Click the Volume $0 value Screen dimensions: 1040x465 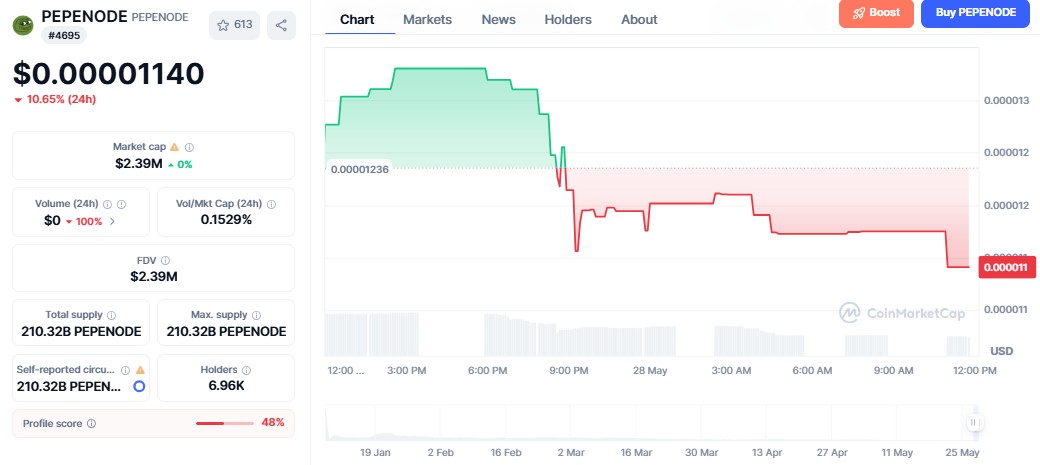pos(52,220)
